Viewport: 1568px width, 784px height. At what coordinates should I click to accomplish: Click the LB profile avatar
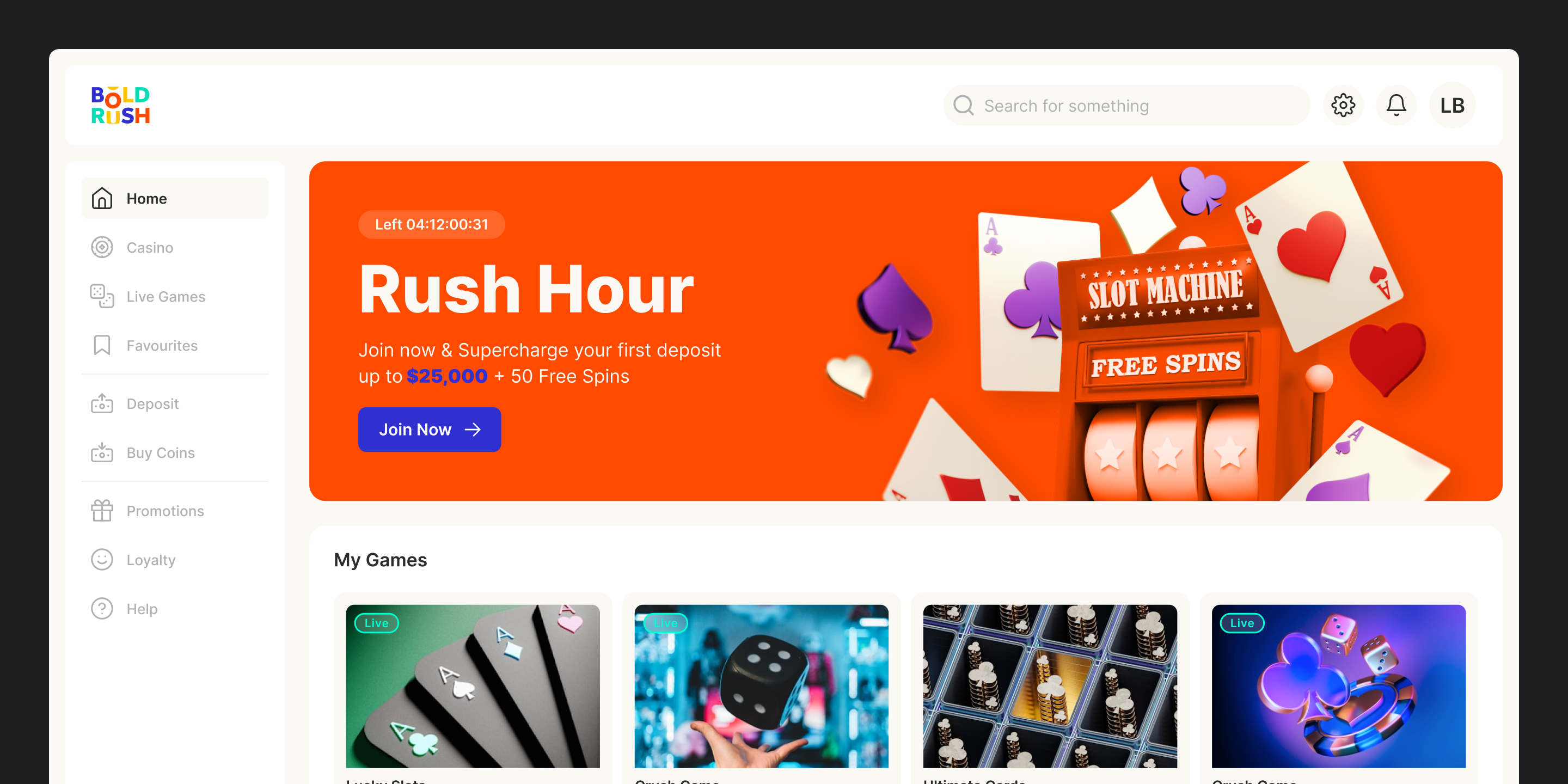point(1451,105)
